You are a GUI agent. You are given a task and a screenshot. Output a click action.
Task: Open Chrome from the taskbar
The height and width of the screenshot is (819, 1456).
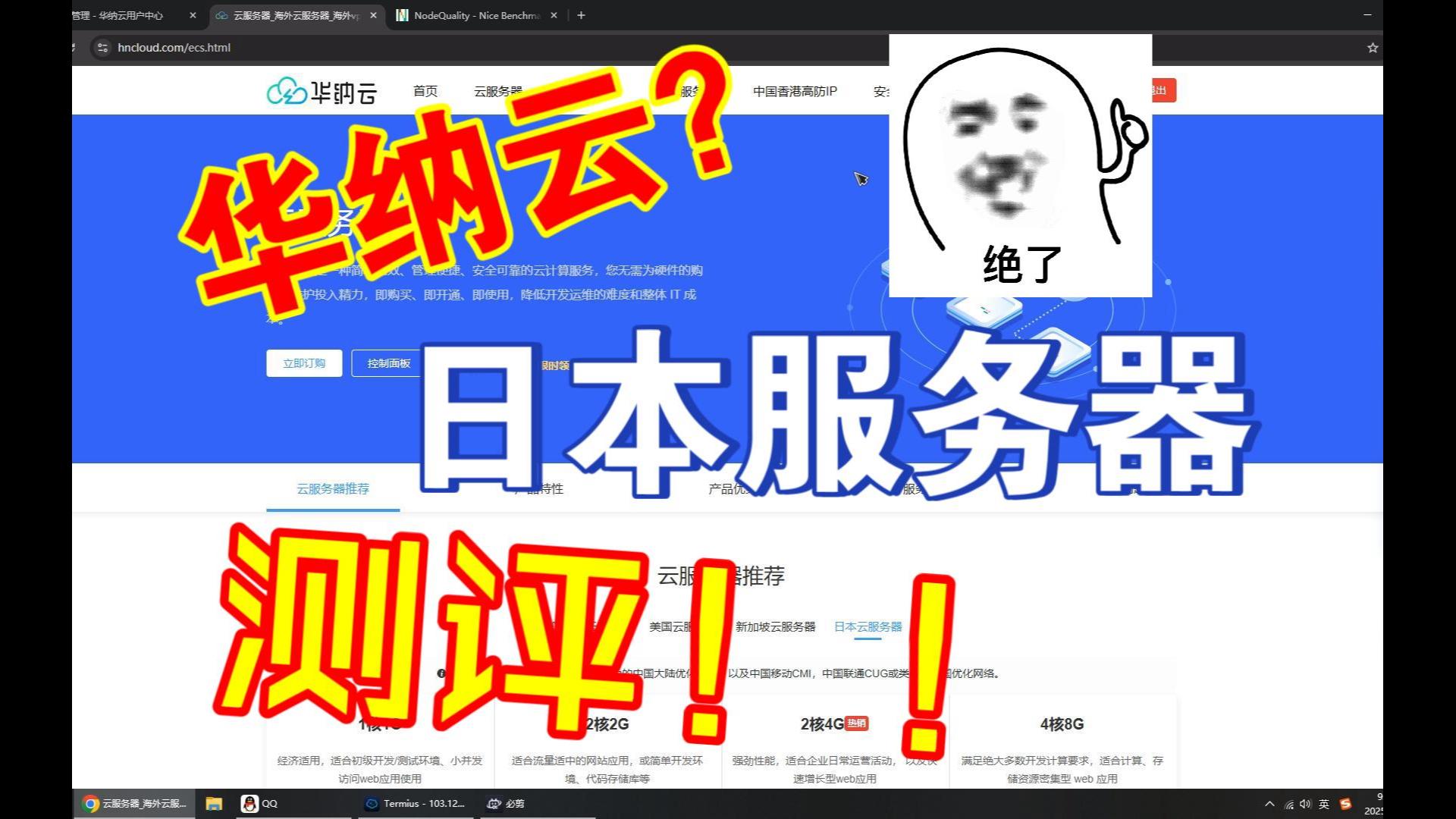(x=134, y=804)
